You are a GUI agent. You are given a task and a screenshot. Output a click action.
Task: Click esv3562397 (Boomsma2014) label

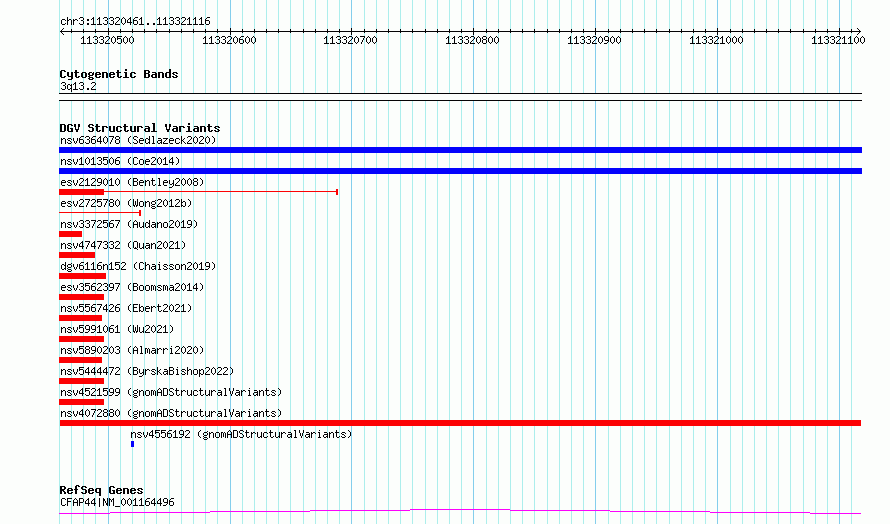point(132,287)
